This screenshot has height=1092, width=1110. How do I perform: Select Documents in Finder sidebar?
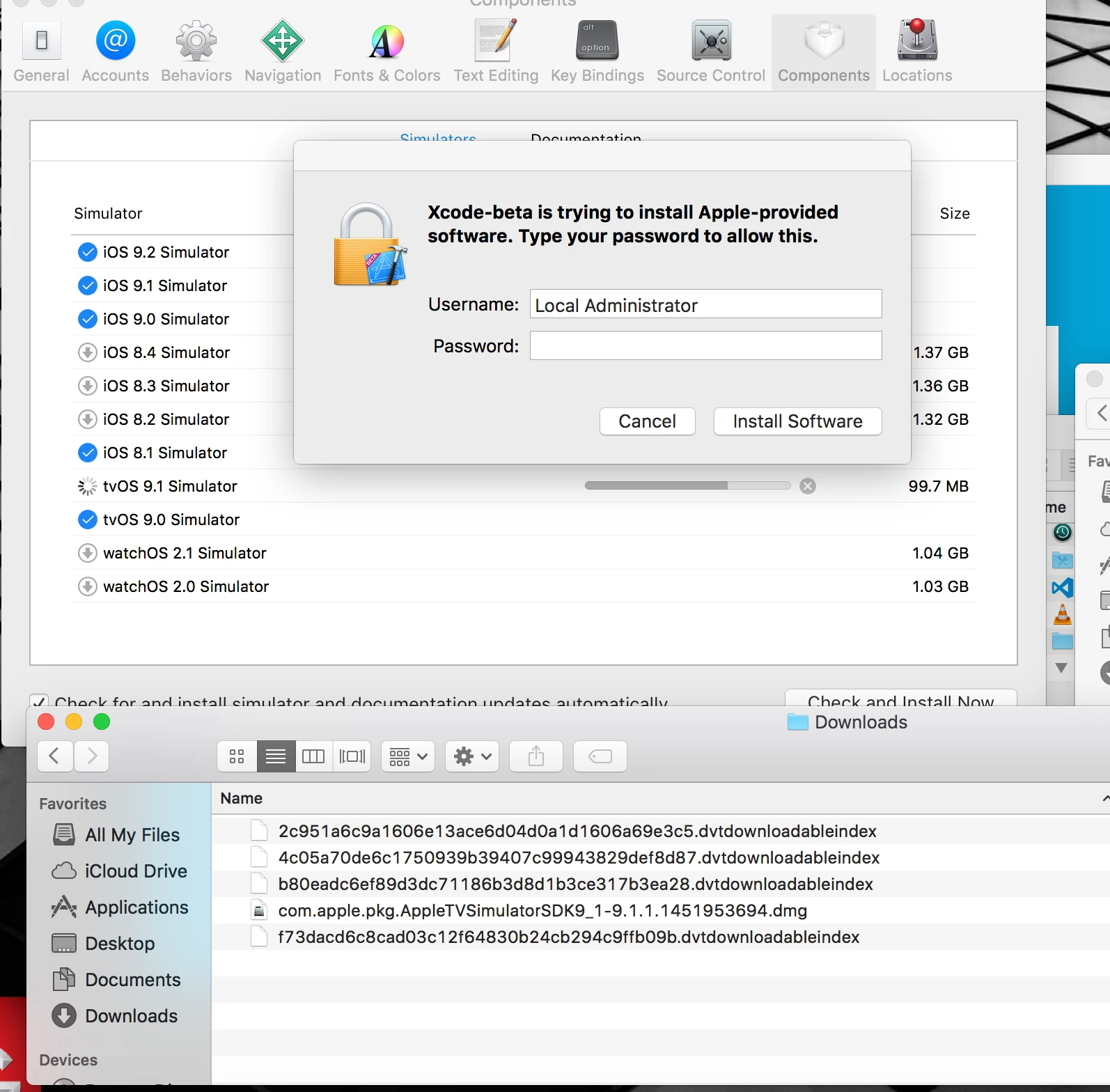pyautogui.click(x=116, y=980)
